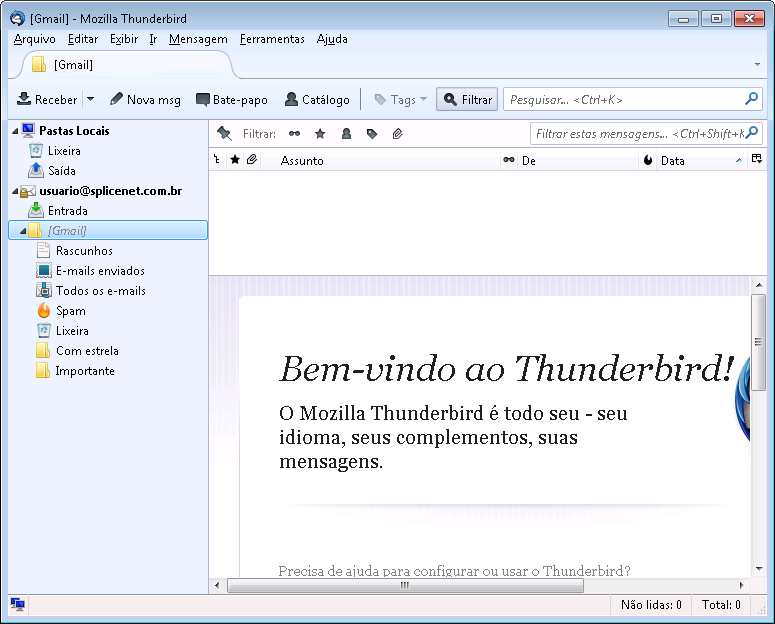The image size is (775, 624).
Task: Click the horizontal scrollbar thumb
Action: tap(405, 585)
